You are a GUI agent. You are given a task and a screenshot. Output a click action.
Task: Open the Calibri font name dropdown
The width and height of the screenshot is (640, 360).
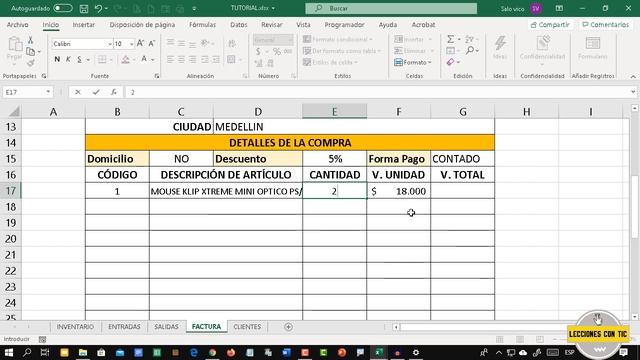coord(110,44)
